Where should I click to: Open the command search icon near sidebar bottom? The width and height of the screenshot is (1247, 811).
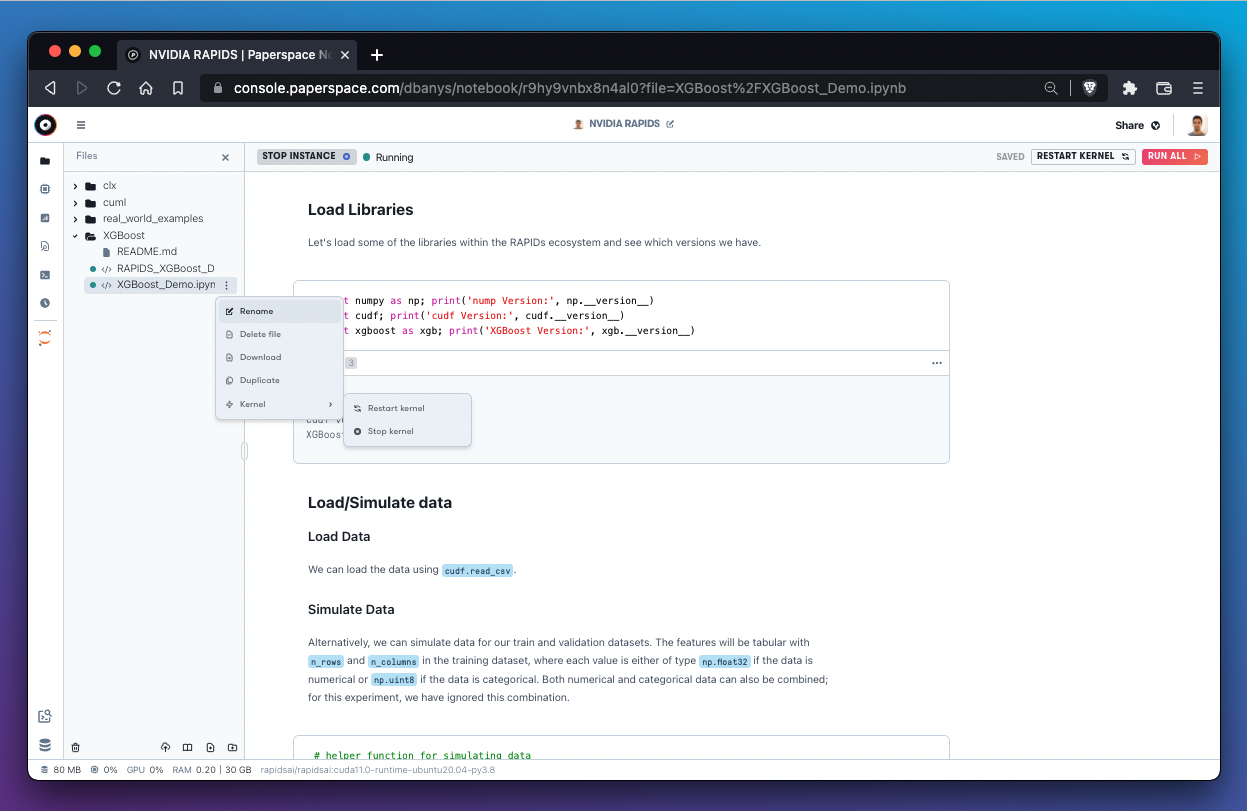click(44, 716)
